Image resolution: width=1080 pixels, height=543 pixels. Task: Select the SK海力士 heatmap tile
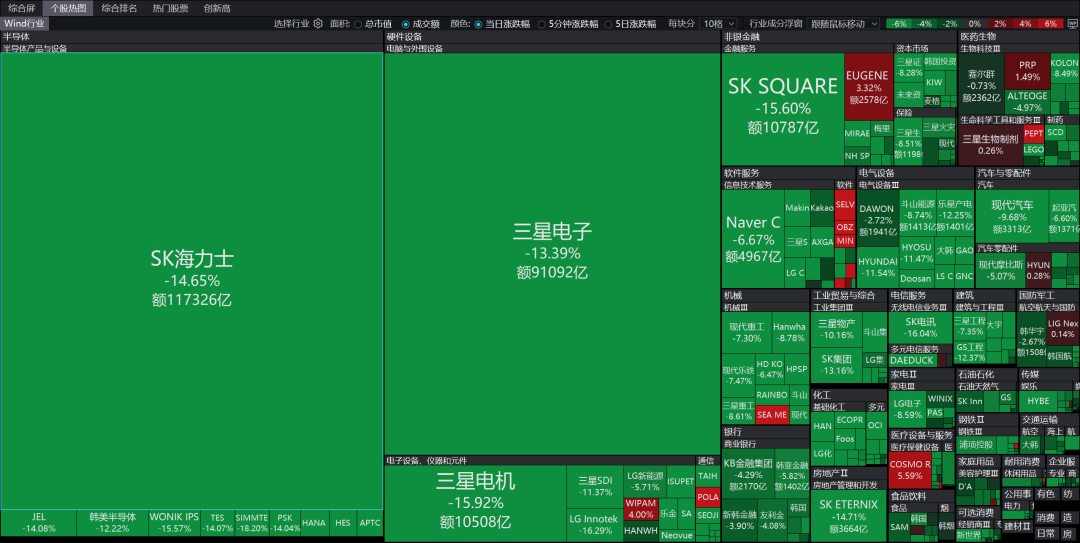click(191, 280)
